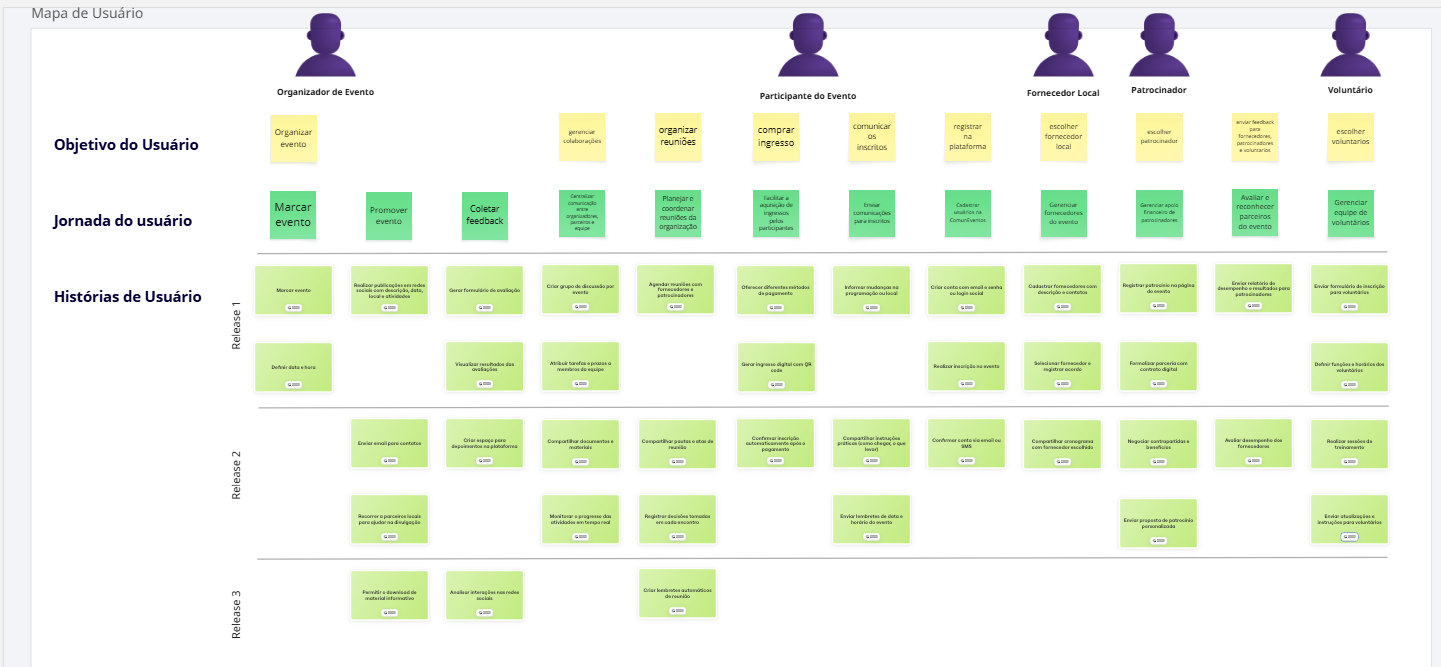
Task: Click the tag badge on Definir data e hora card
Action: click(293, 384)
